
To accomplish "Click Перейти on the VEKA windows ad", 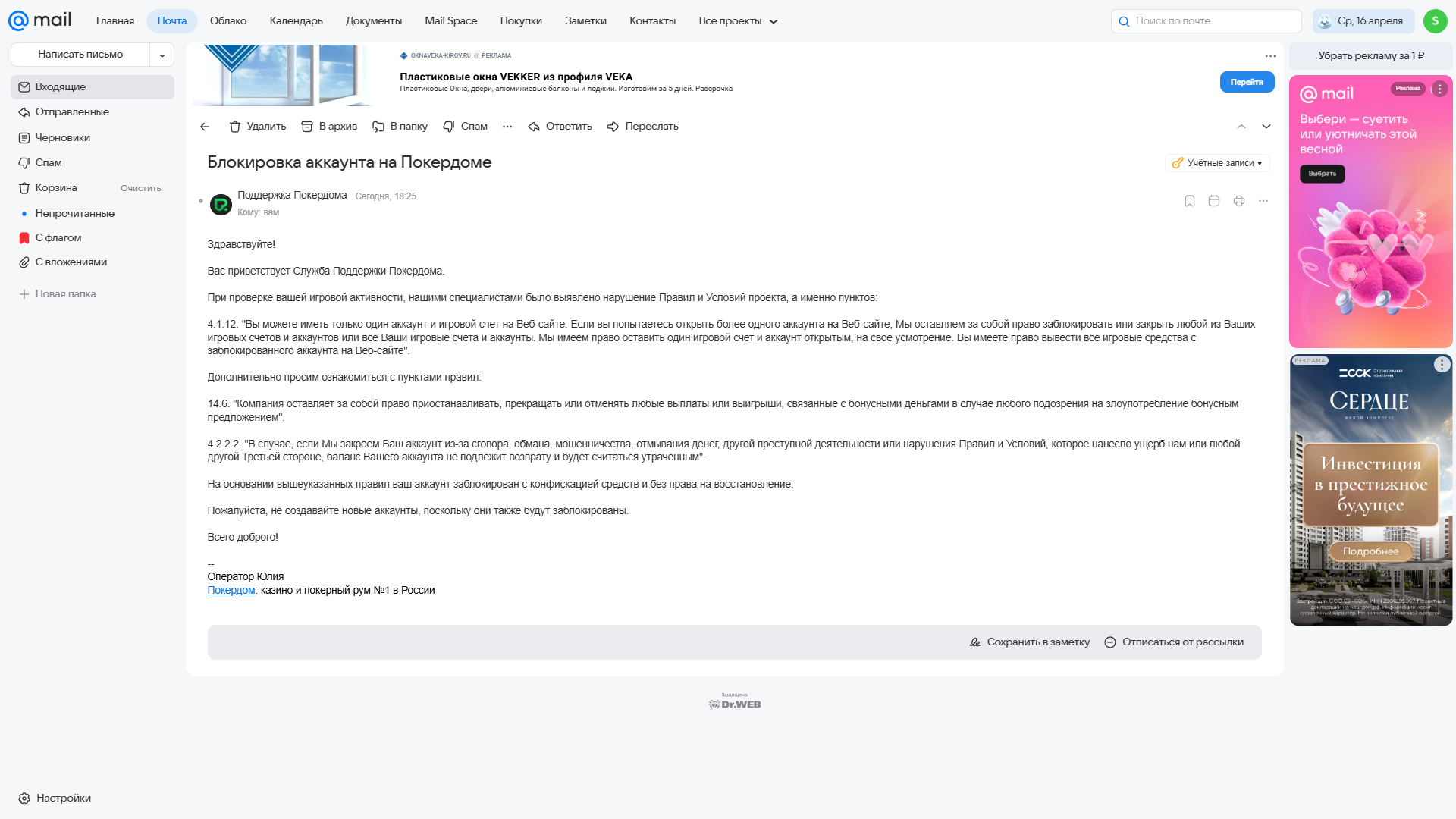I will click(x=1247, y=82).
